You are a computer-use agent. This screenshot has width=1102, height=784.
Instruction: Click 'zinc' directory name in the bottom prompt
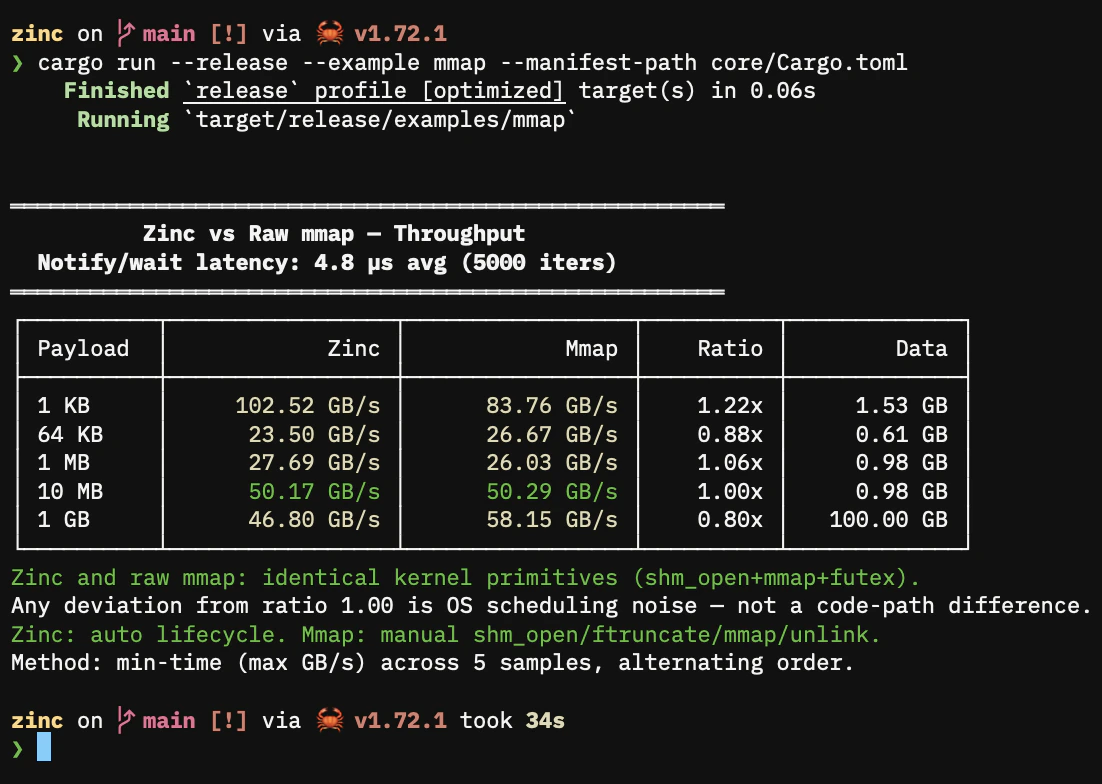pyautogui.click(x=37, y=720)
